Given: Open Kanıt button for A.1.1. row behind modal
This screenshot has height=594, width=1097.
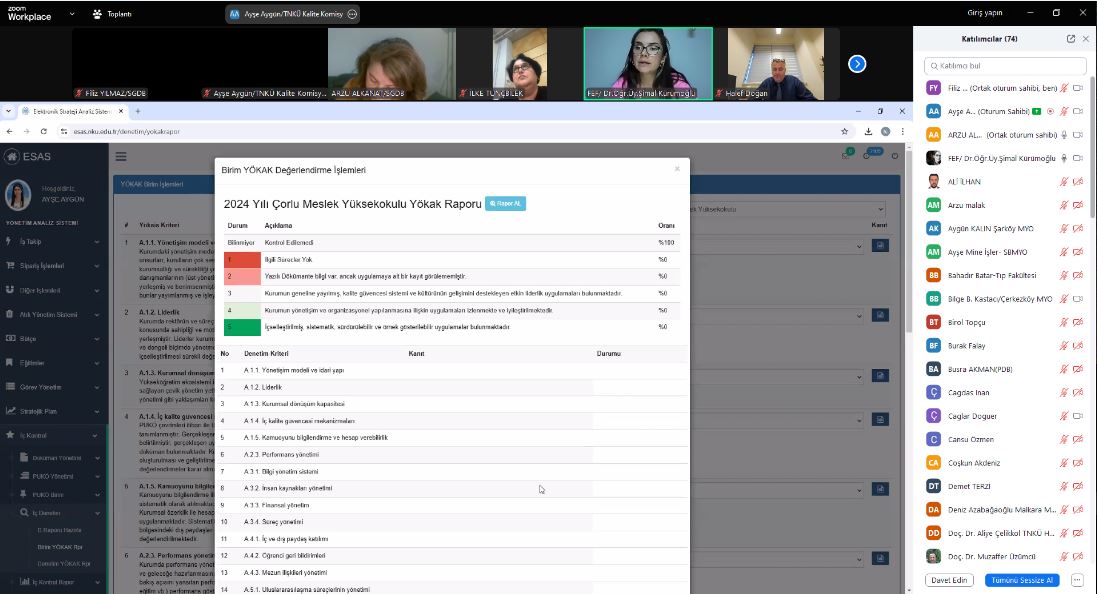Looking at the screenshot, I should click(x=880, y=246).
